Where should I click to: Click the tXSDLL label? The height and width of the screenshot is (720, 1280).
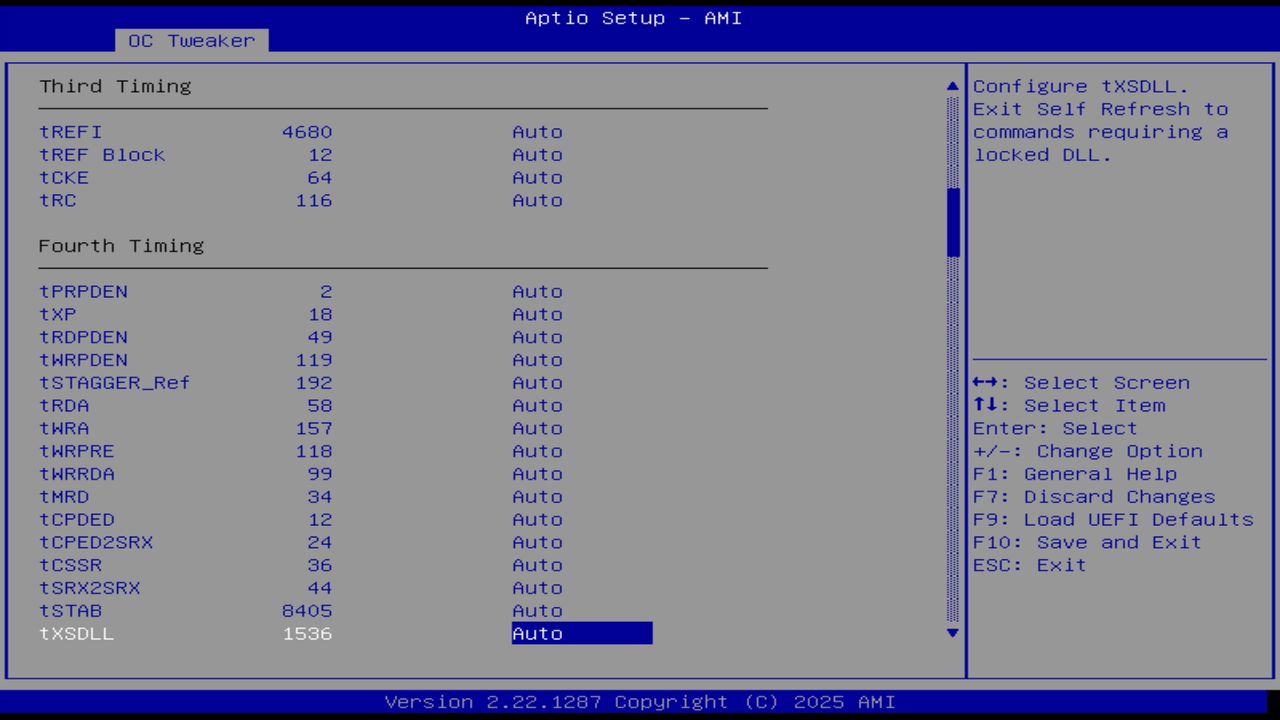click(x=77, y=634)
